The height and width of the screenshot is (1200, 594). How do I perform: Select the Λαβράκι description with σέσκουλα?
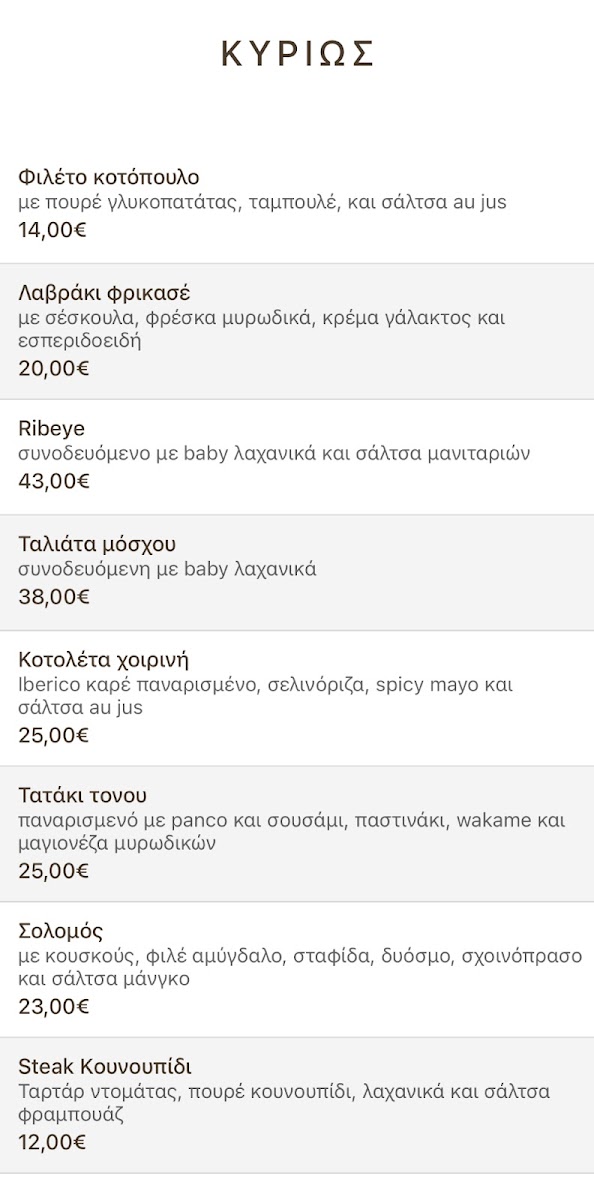pos(262,330)
